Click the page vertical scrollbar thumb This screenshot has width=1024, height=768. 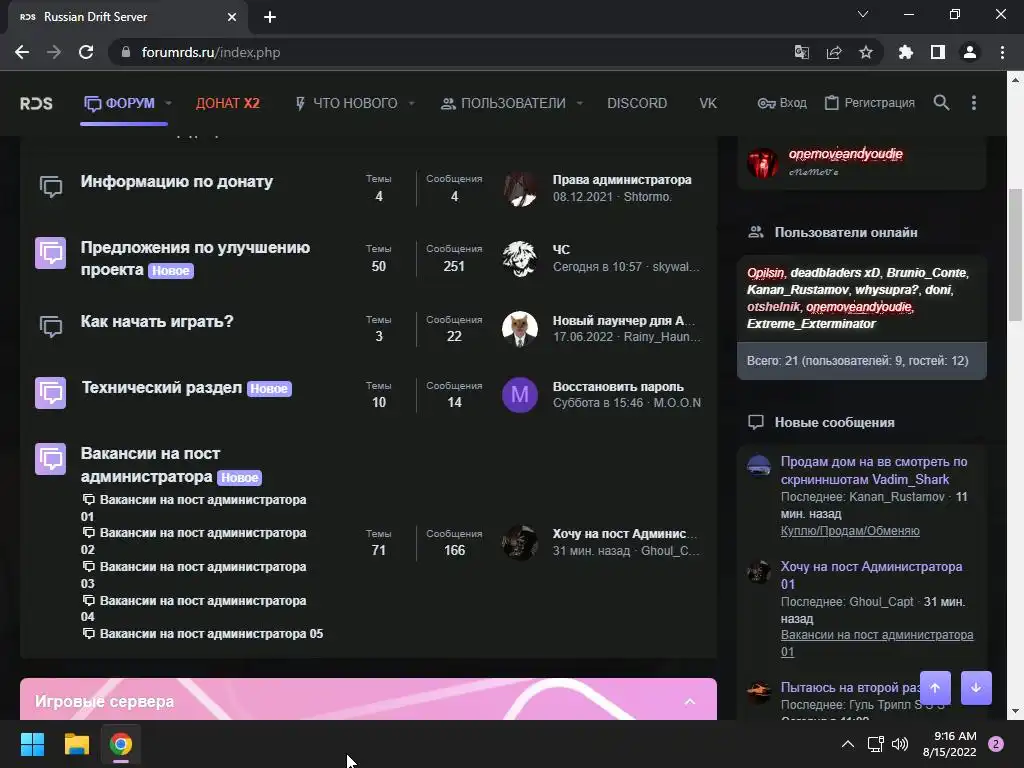pyautogui.click(x=1015, y=255)
